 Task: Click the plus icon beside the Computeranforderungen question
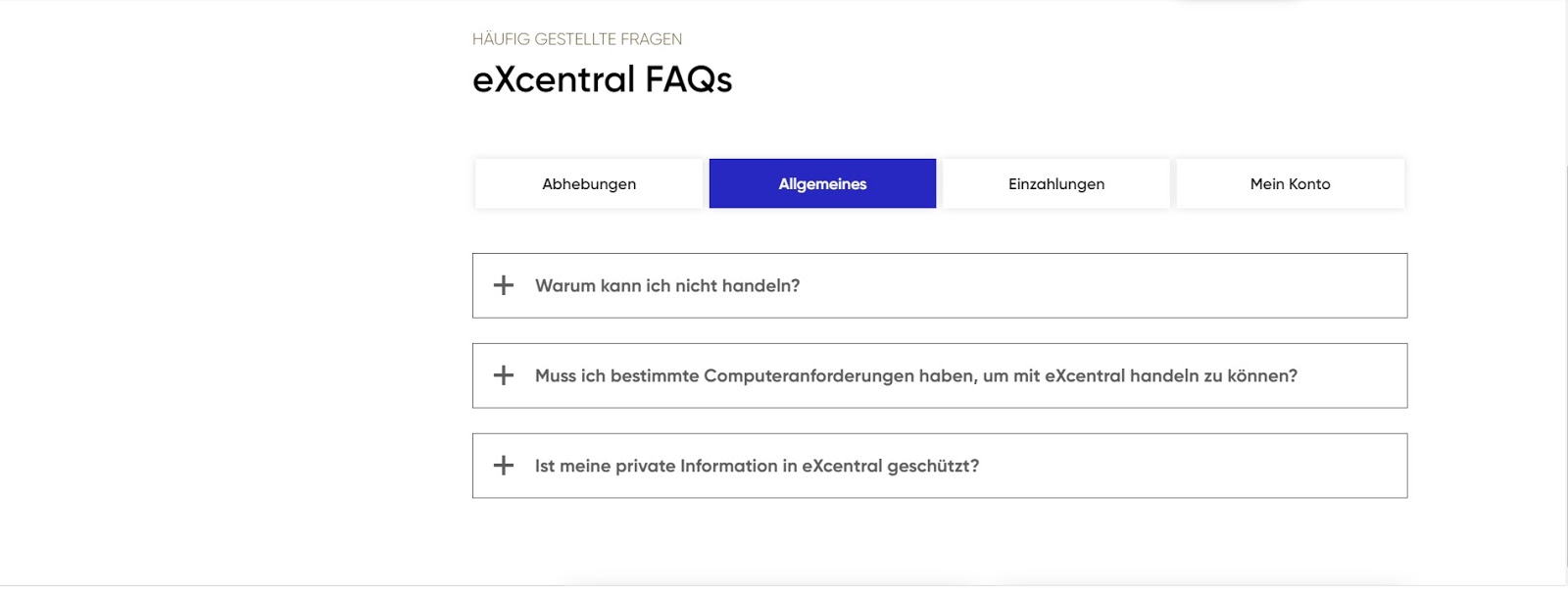504,375
